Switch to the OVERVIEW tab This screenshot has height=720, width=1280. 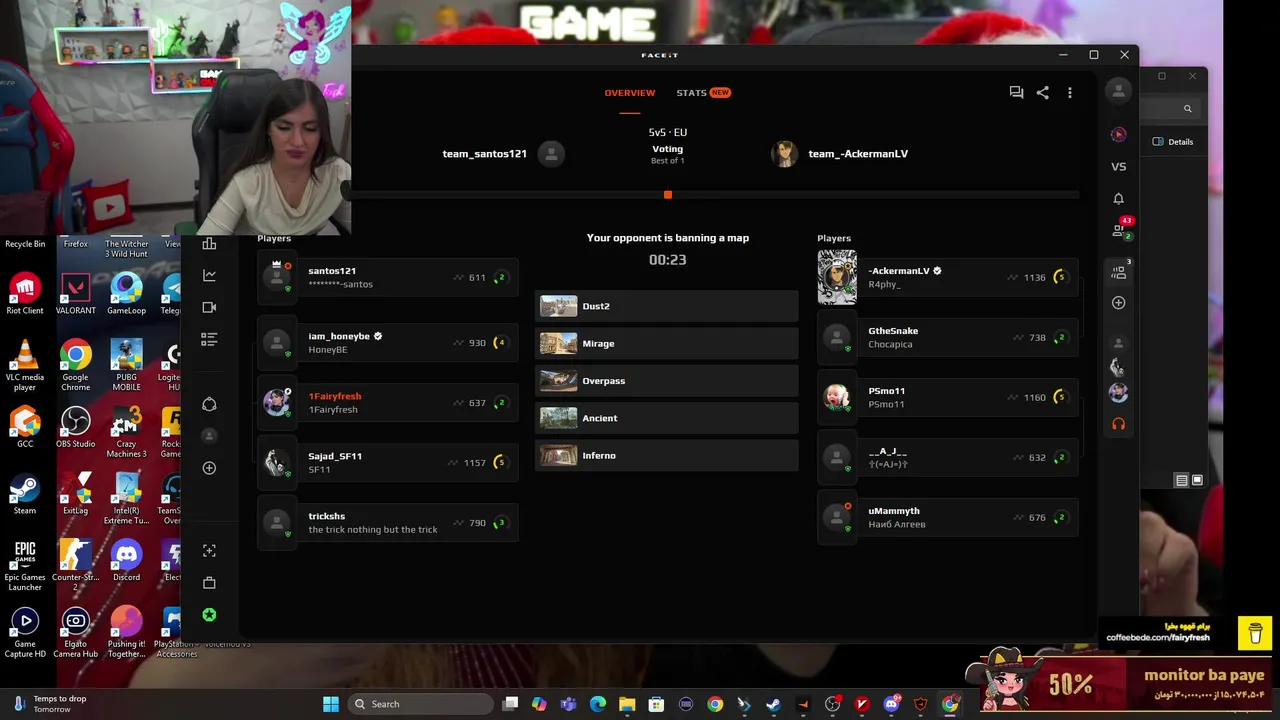pos(629,93)
